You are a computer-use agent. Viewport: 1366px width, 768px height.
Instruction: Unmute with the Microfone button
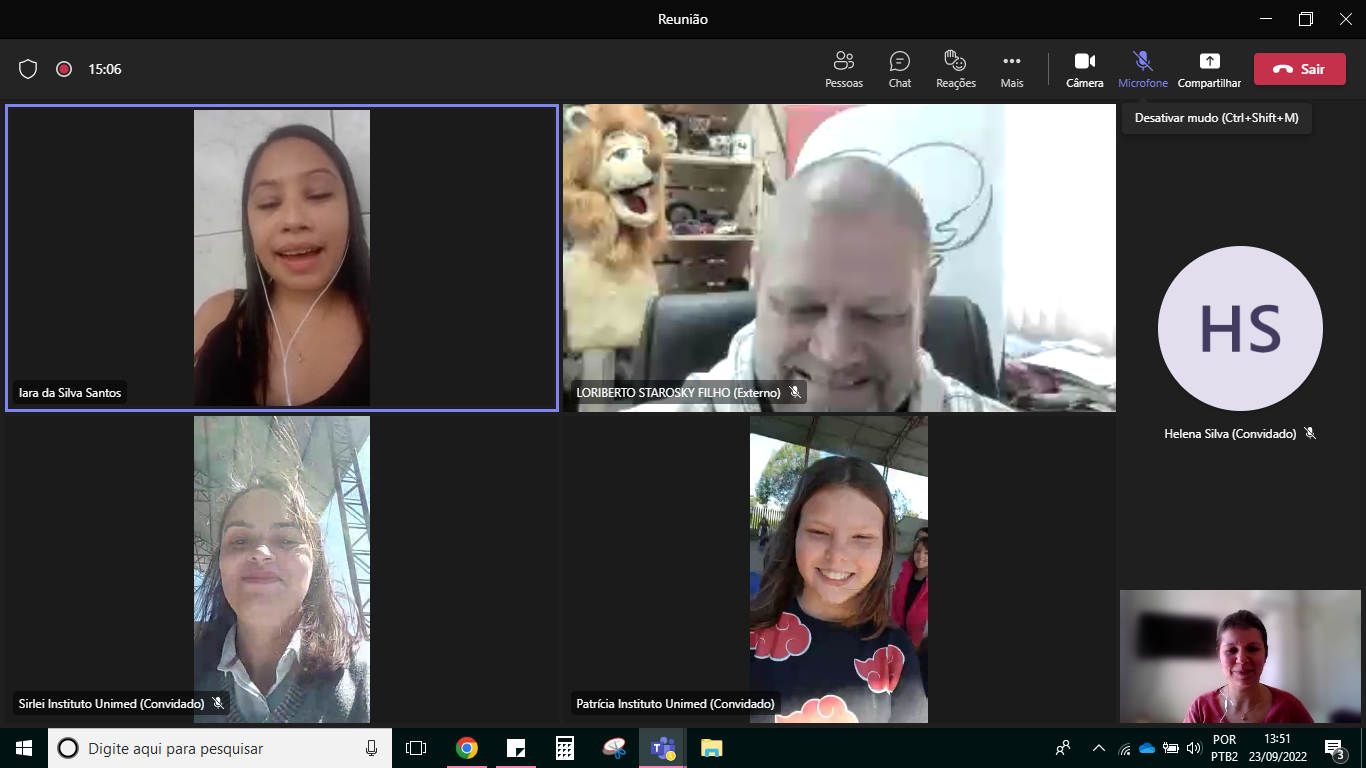tap(1143, 69)
